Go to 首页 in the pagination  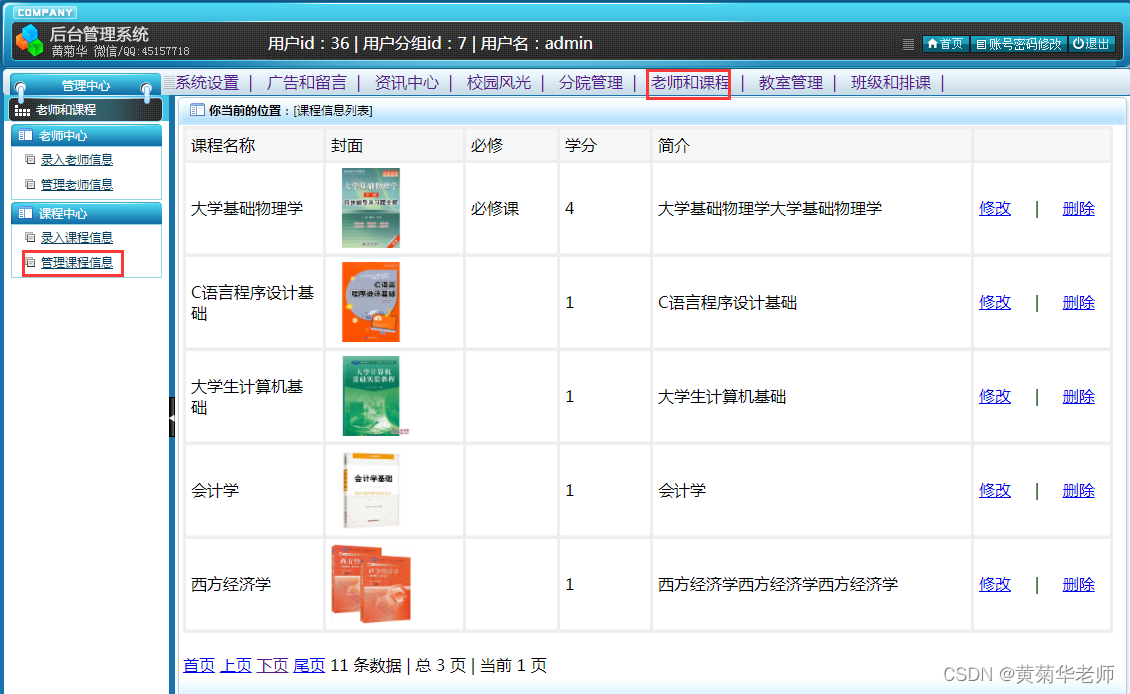tap(199, 665)
